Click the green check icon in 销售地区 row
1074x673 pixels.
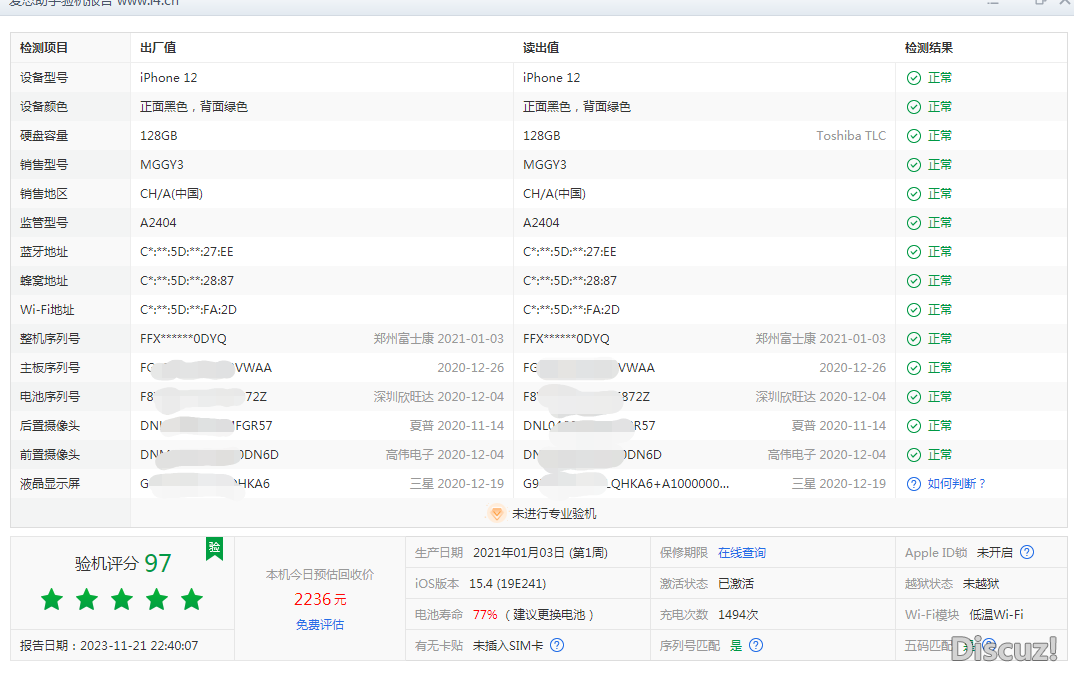(x=914, y=194)
